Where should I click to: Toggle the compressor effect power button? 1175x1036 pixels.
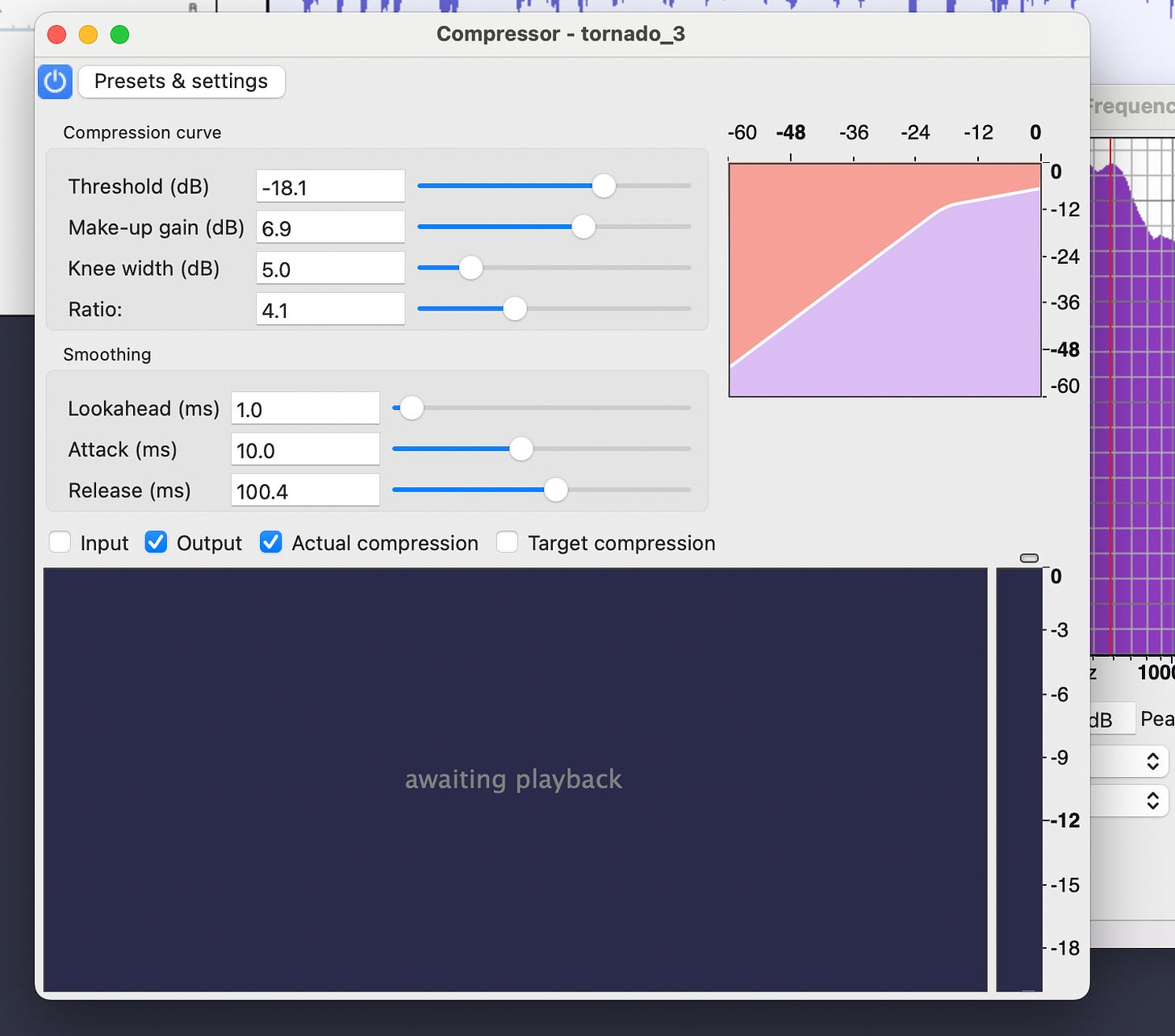click(x=55, y=81)
